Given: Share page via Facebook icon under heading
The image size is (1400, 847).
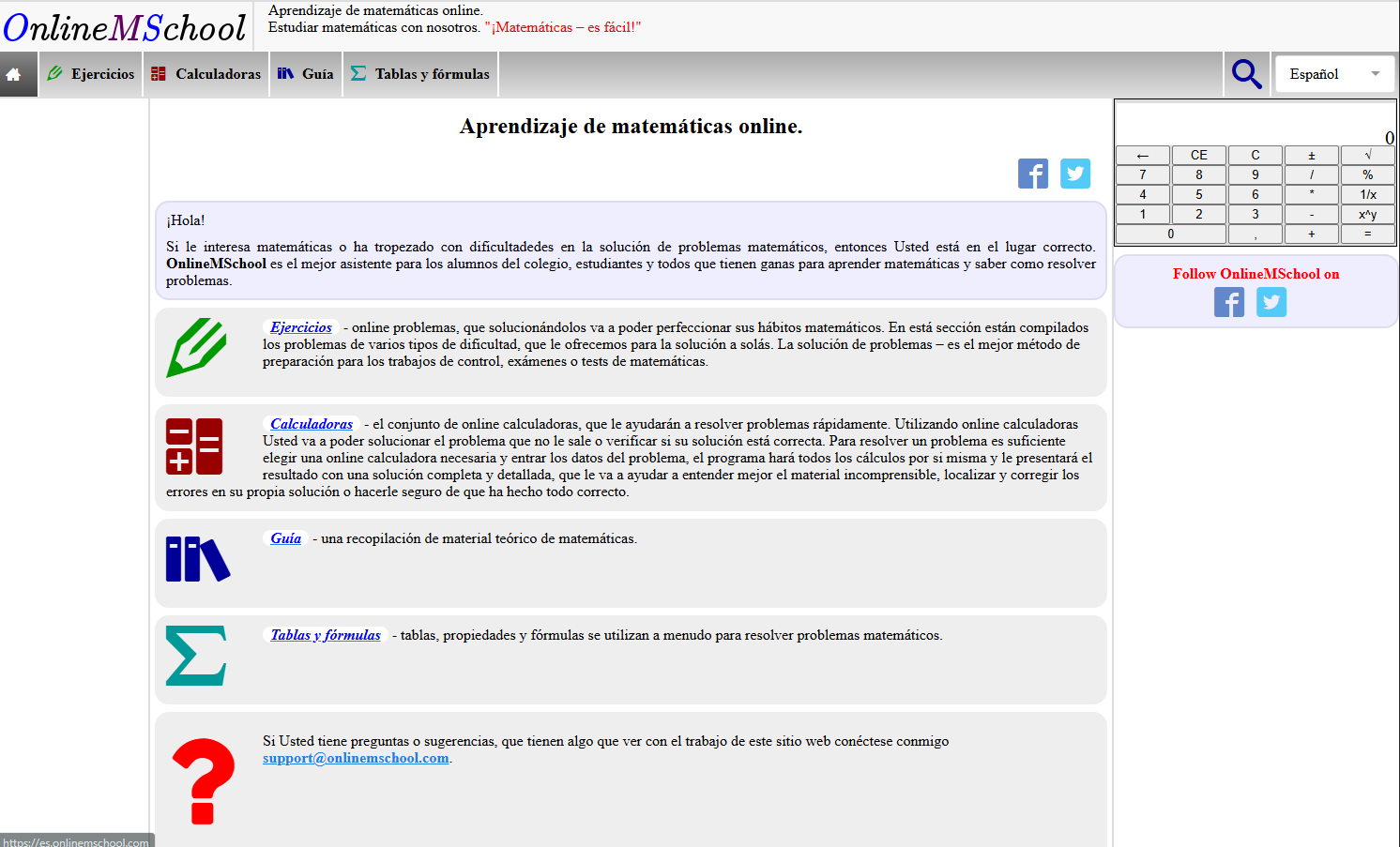Looking at the screenshot, I should coord(1033,174).
